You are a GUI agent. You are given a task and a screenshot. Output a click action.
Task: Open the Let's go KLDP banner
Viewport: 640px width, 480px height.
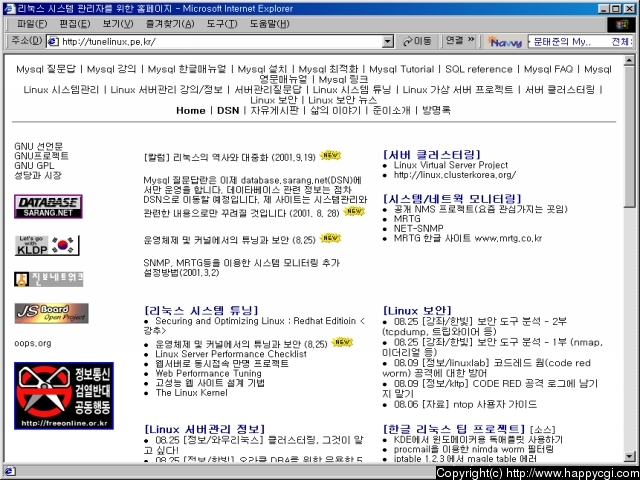point(47,245)
